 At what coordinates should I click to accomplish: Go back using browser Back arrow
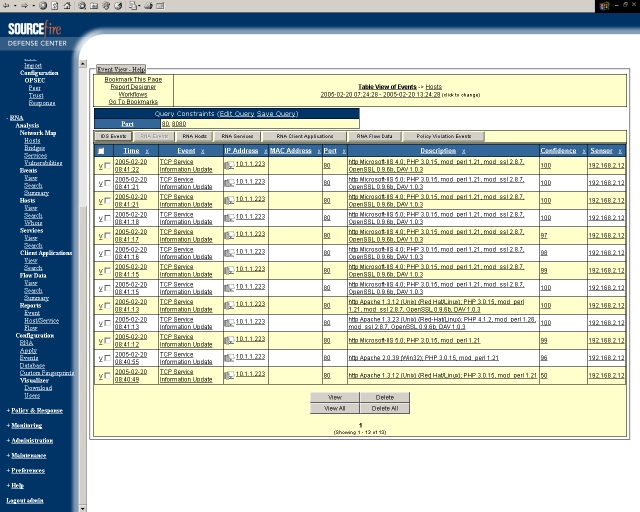tap(6, 6)
